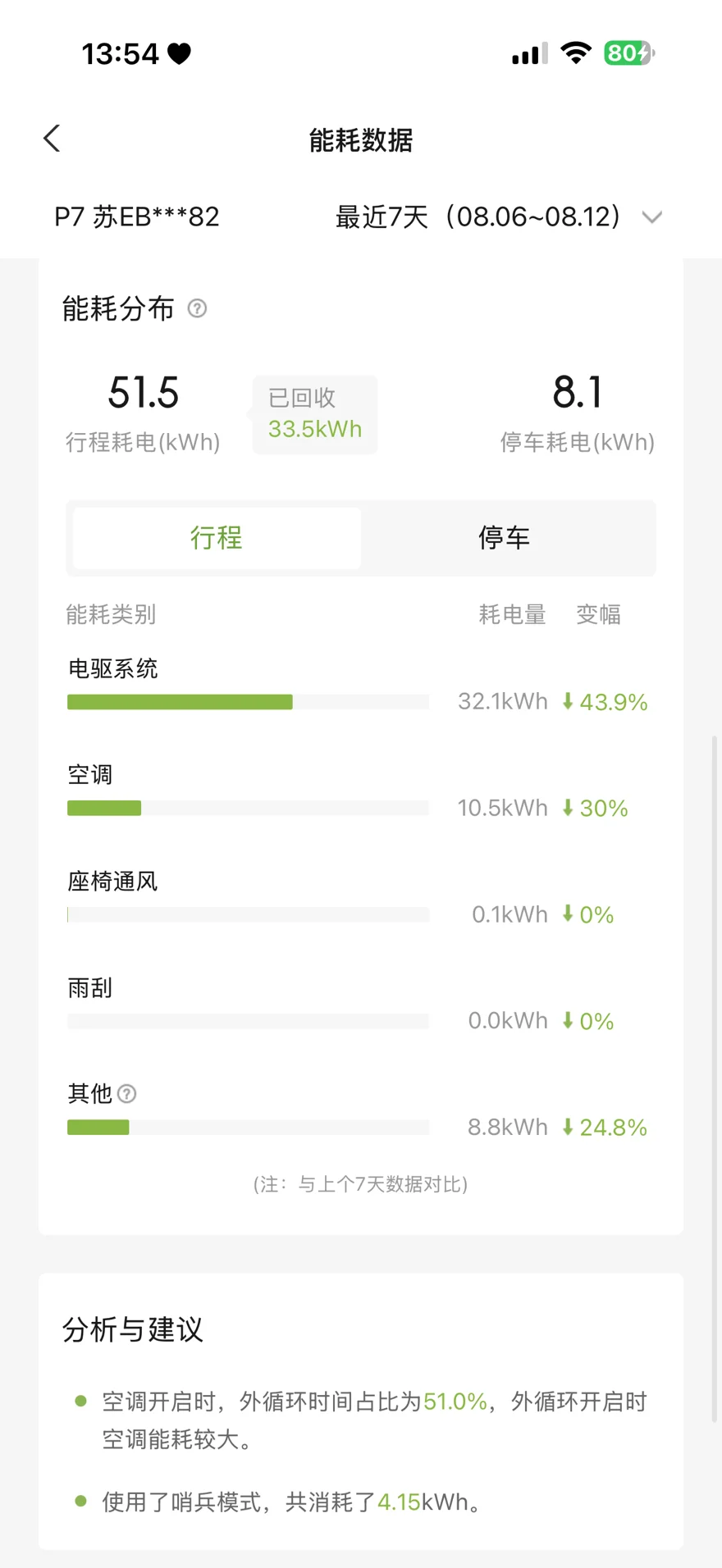The width and height of the screenshot is (722, 1568).
Task: Tap the down arrow beside 24.8%
Action: coord(567,1127)
